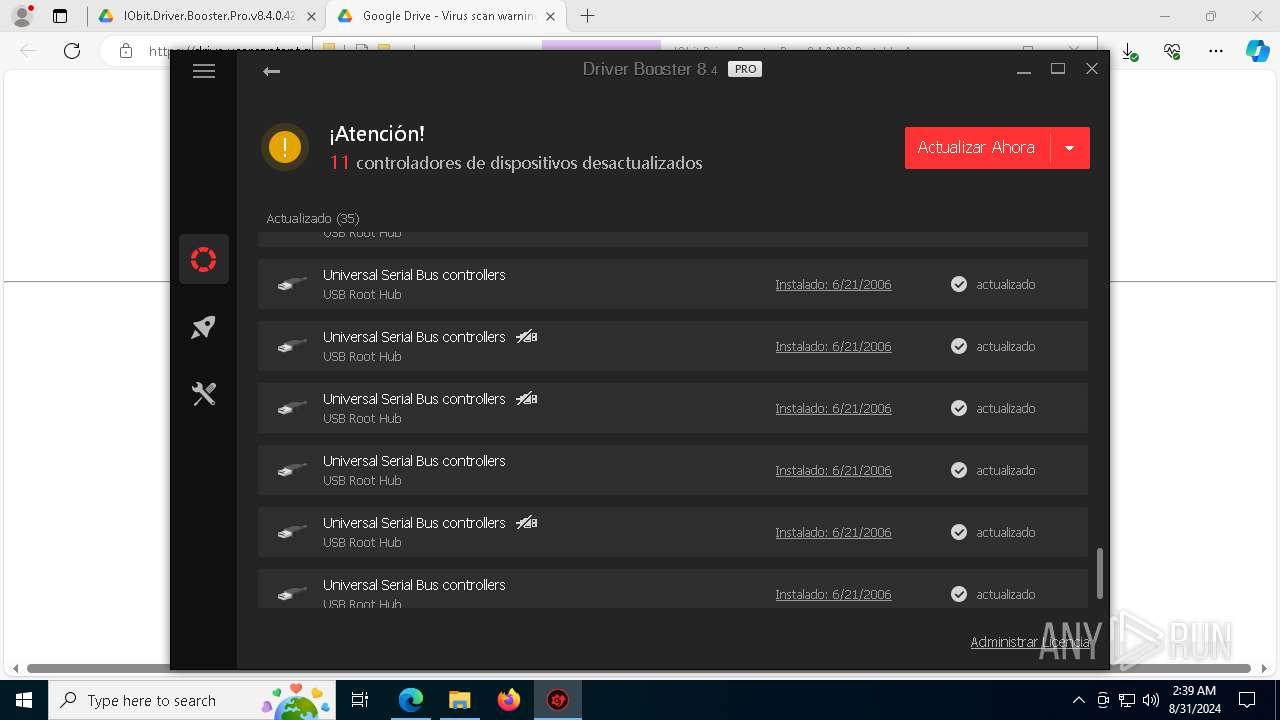The height and width of the screenshot is (720, 1280).
Task: Open Edge browser essentials heart icon
Action: pyautogui.click(x=1172, y=51)
